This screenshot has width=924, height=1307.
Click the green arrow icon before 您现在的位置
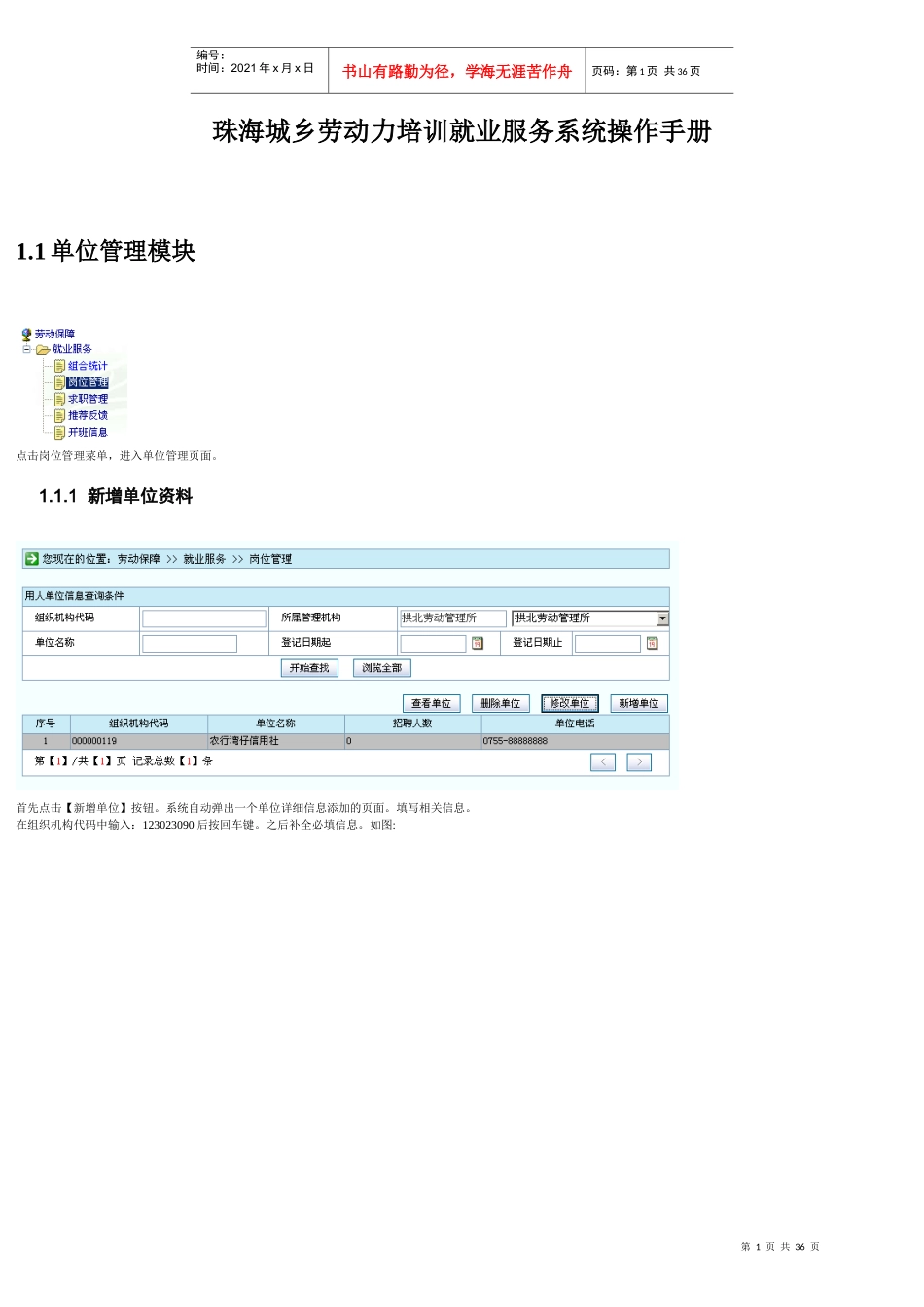[x=31, y=559]
